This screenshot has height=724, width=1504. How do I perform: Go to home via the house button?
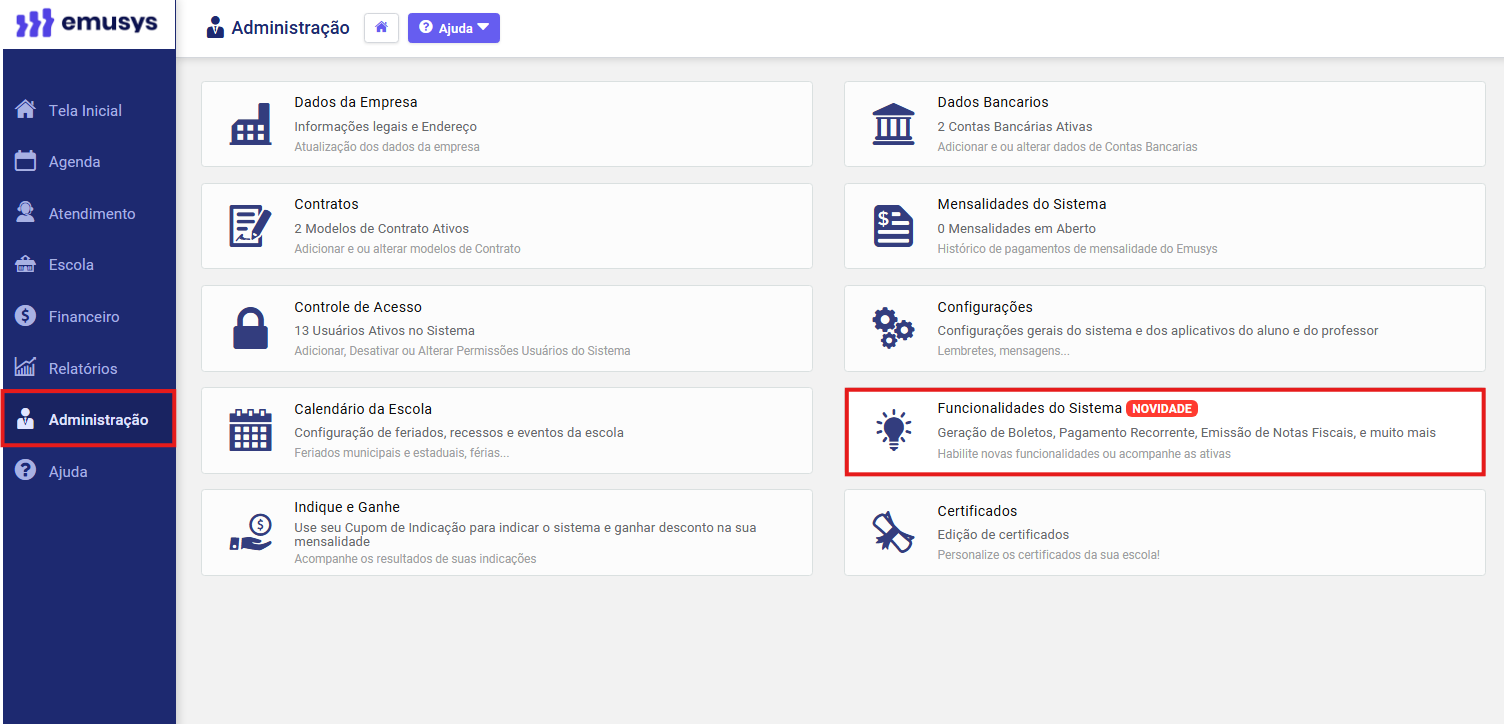point(381,28)
